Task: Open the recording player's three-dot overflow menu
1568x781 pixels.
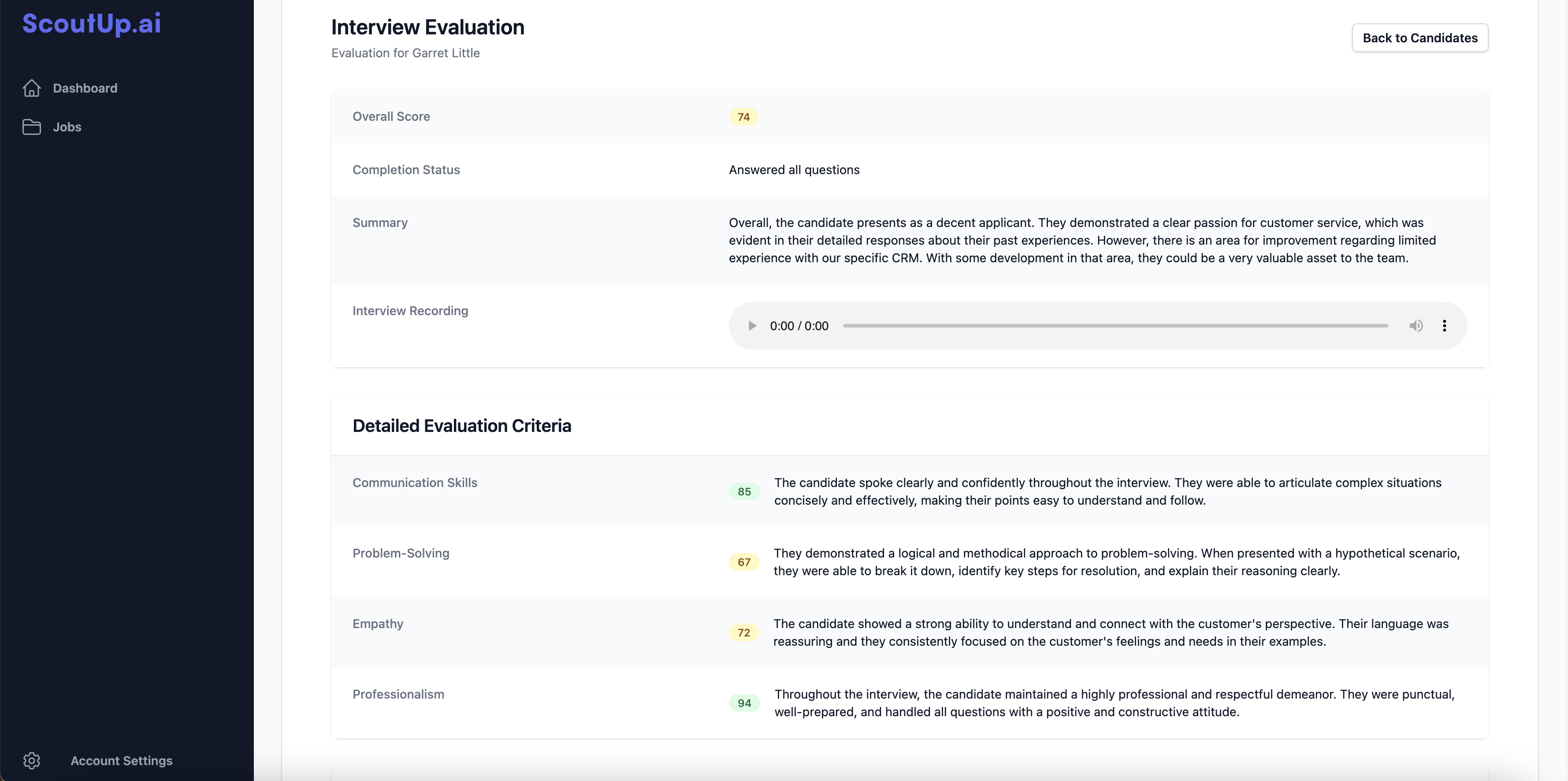Action: pyautogui.click(x=1445, y=326)
